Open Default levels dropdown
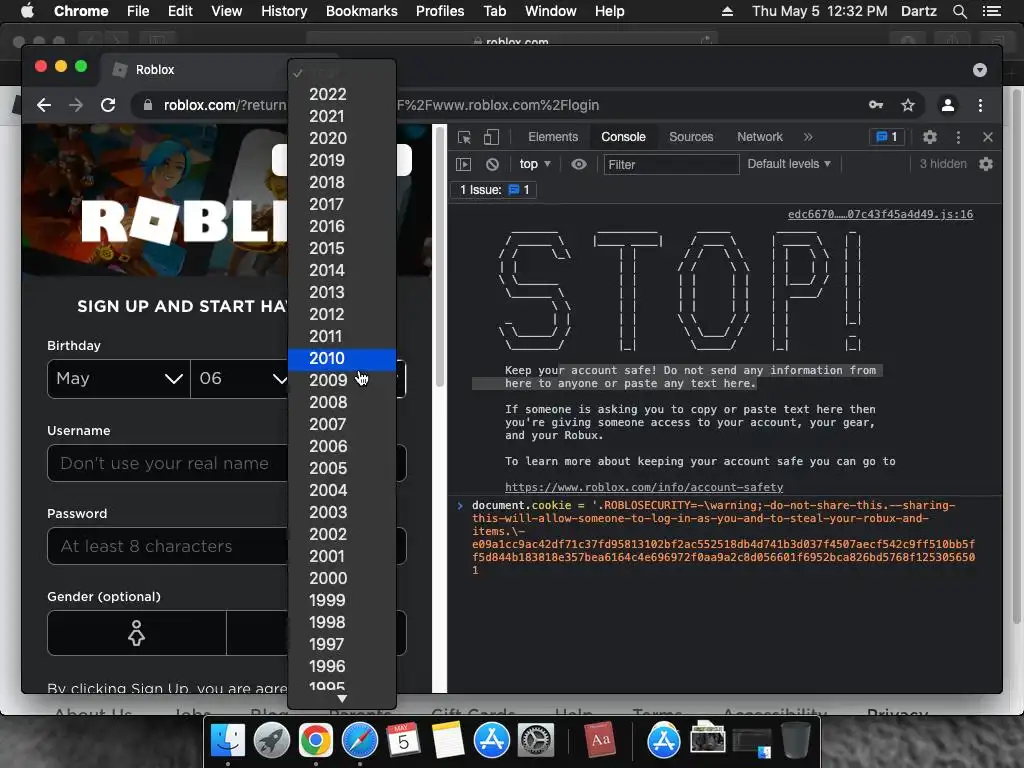This screenshot has height=768, width=1024. click(789, 164)
